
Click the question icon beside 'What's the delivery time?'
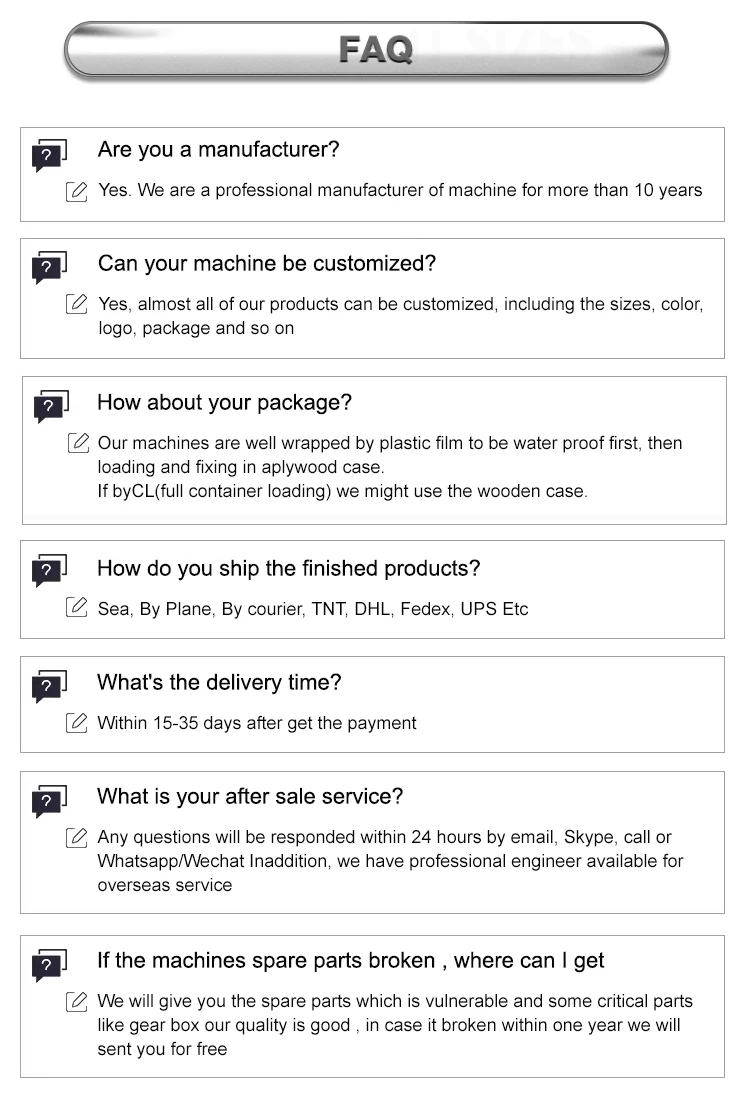49,686
